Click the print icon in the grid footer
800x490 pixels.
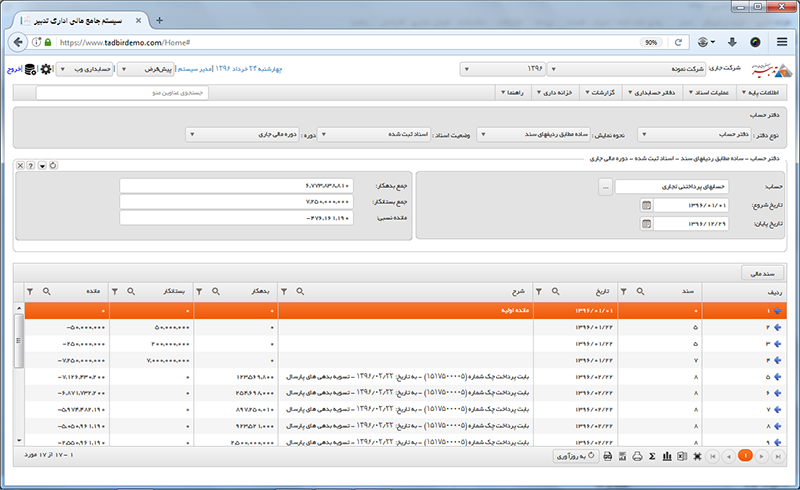coord(635,456)
